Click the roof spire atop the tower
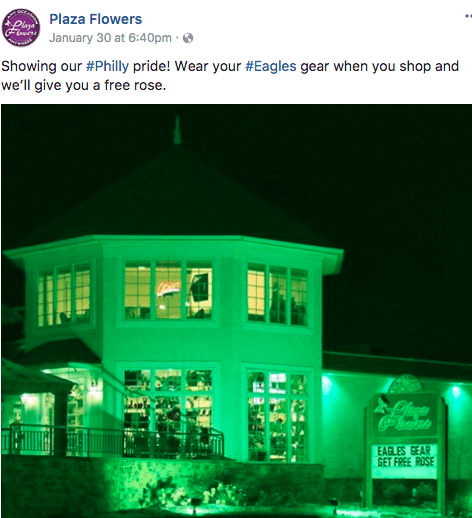Screen dimensions: 472x518 pos(177,130)
